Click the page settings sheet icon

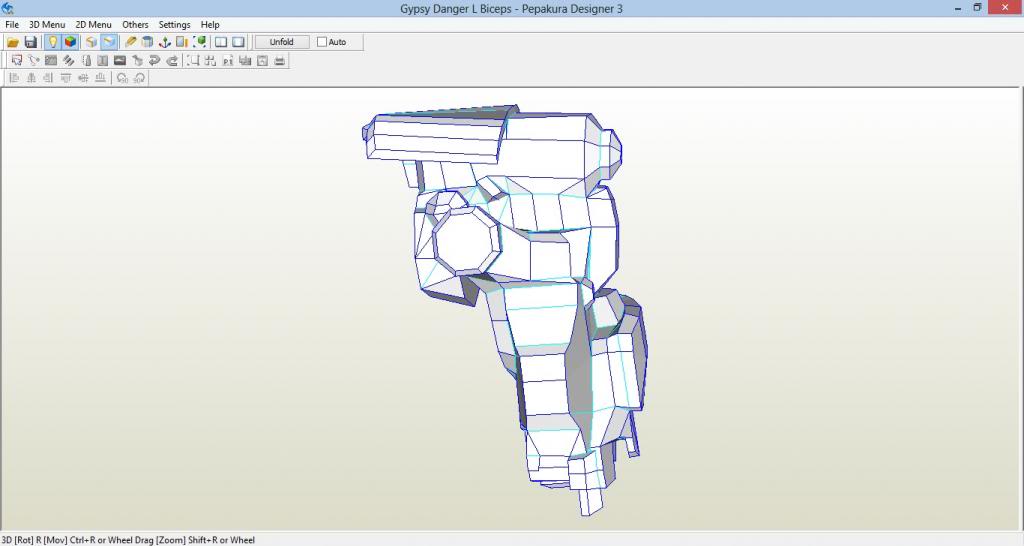coord(263,61)
